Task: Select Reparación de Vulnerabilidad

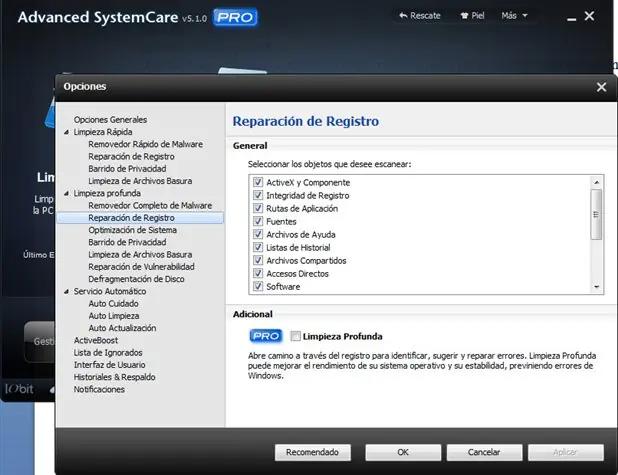Action: click(x=141, y=267)
